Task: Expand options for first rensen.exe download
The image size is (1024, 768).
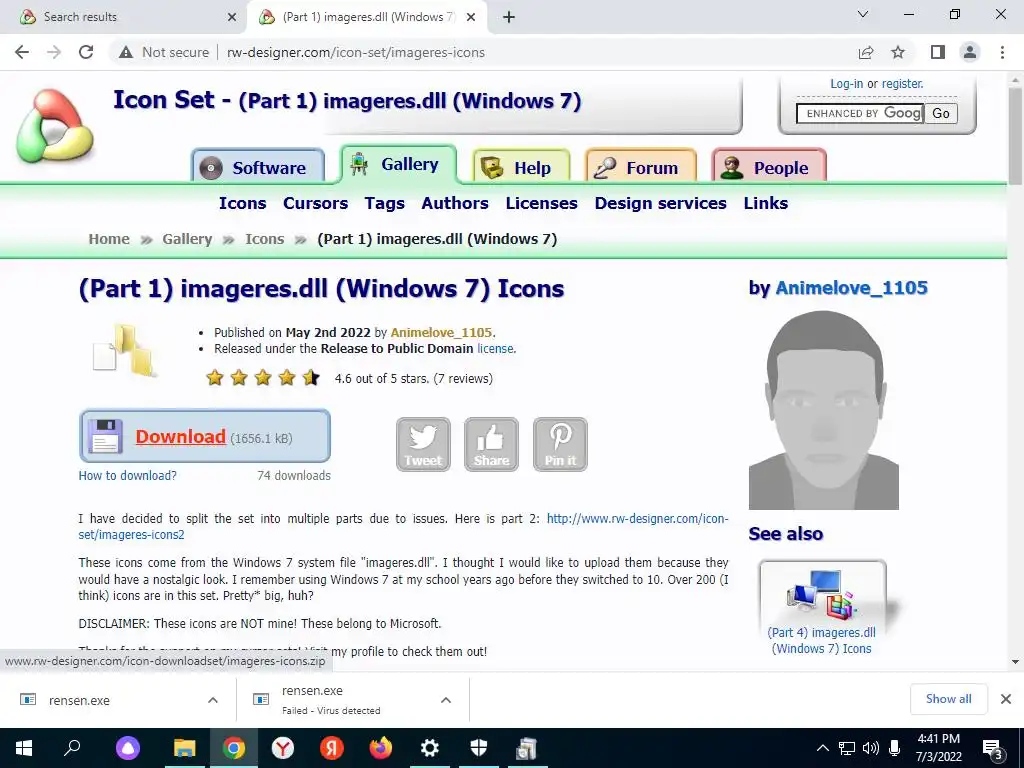Action: coord(213,700)
